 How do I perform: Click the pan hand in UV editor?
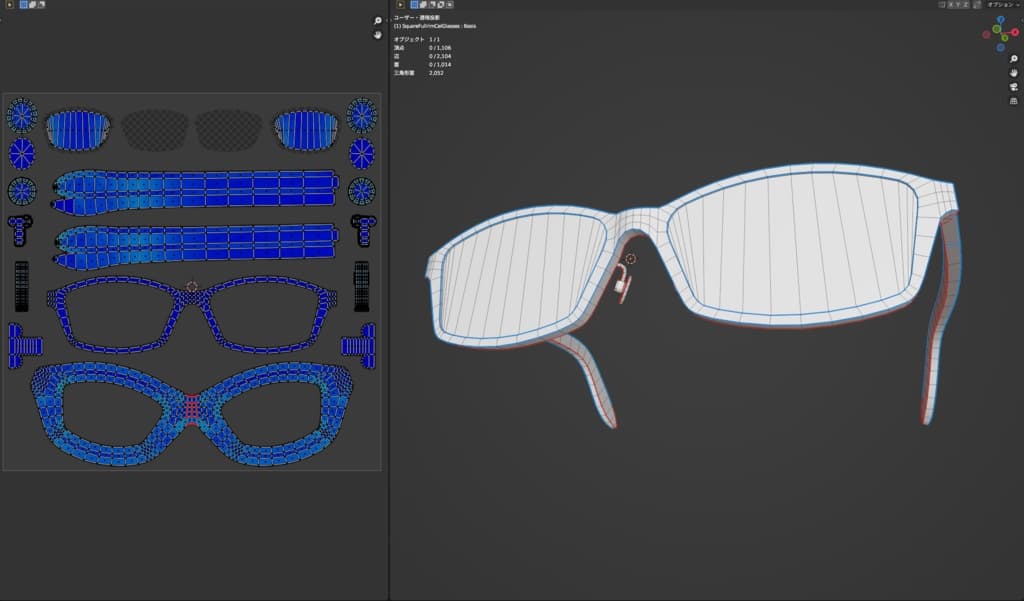[378, 35]
